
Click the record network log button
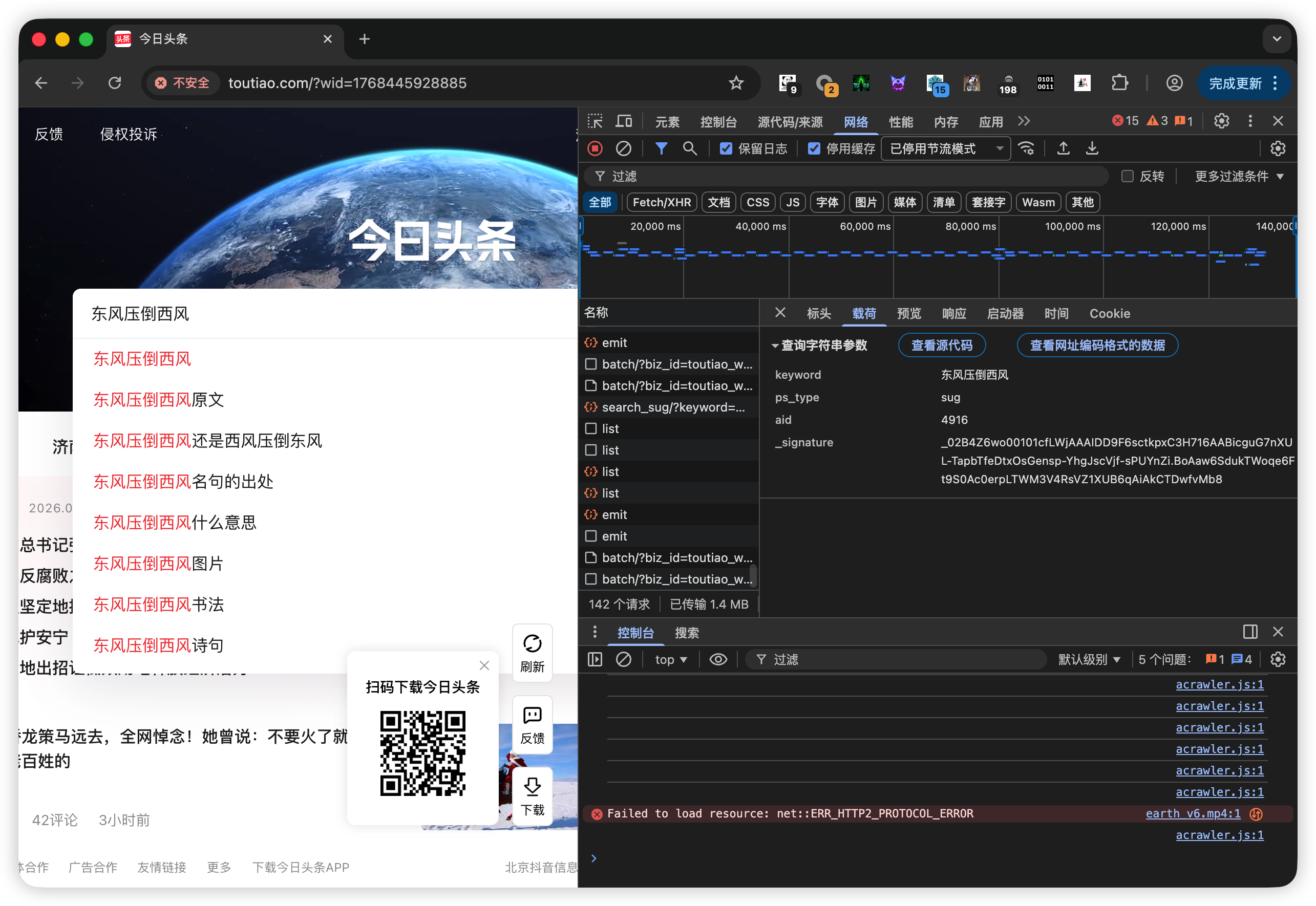pyautogui.click(x=595, y=149)
